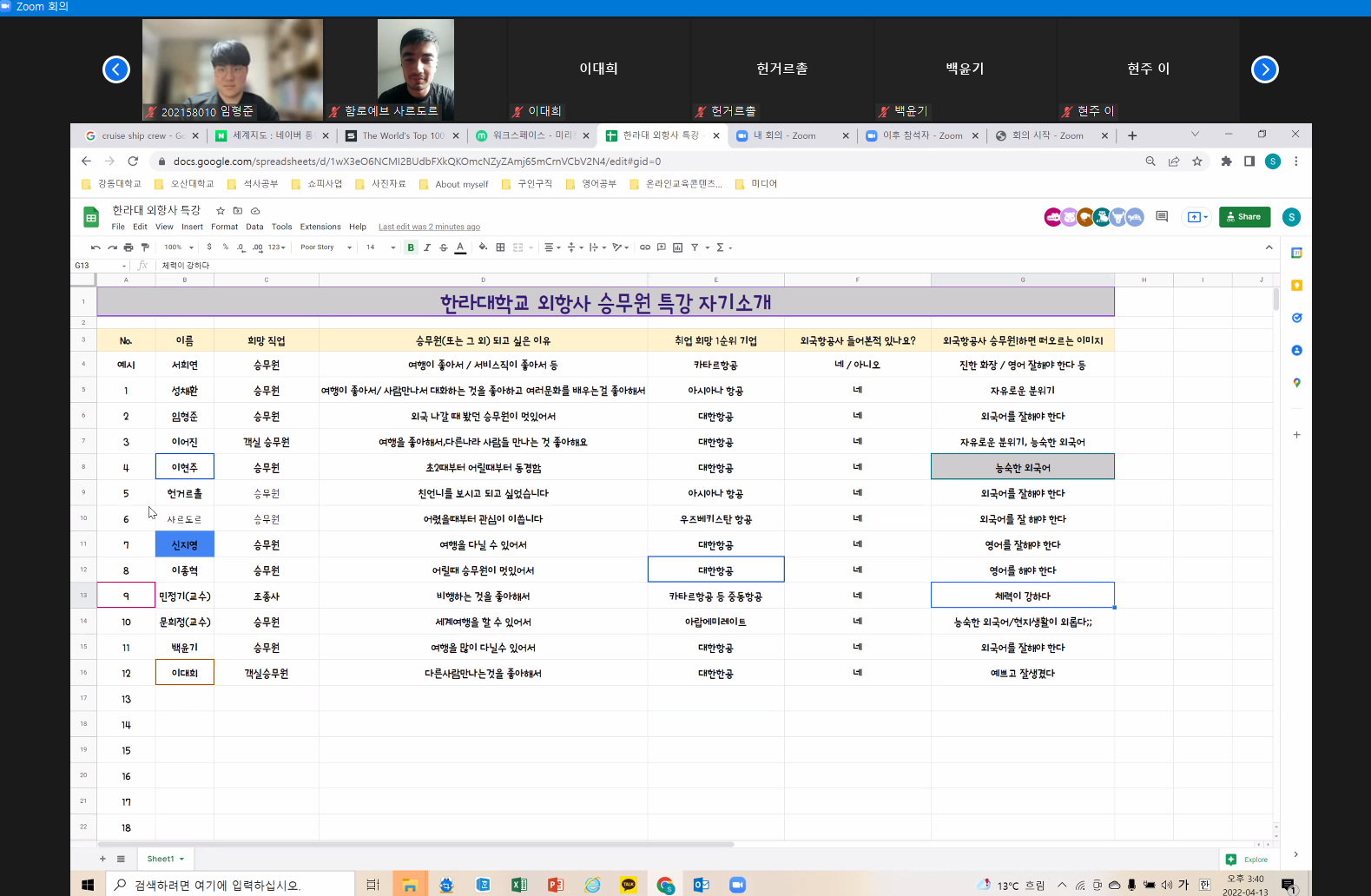Open Google Calendar side panel
Screen dimensions: 1371x896
click(1296, 253)
